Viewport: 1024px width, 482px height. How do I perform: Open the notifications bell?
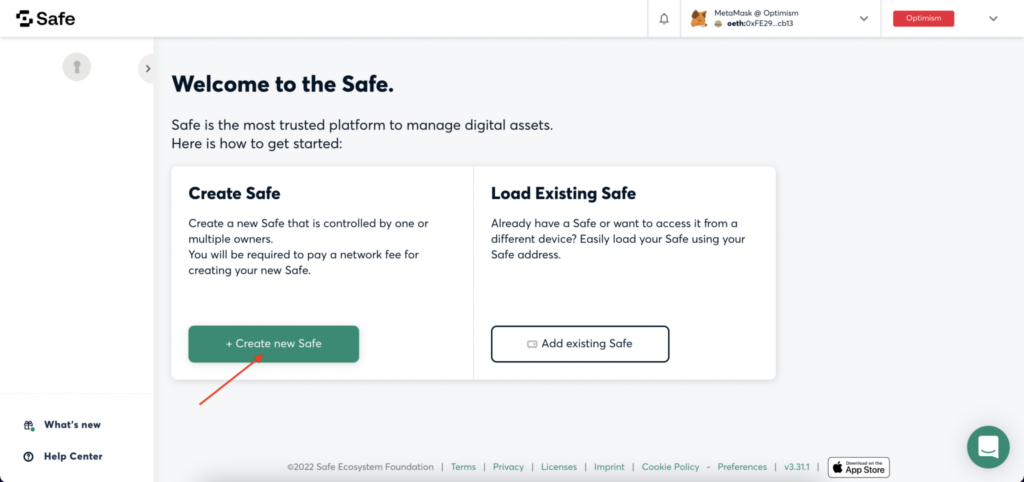pyautogui.click(x=664, y=18)
